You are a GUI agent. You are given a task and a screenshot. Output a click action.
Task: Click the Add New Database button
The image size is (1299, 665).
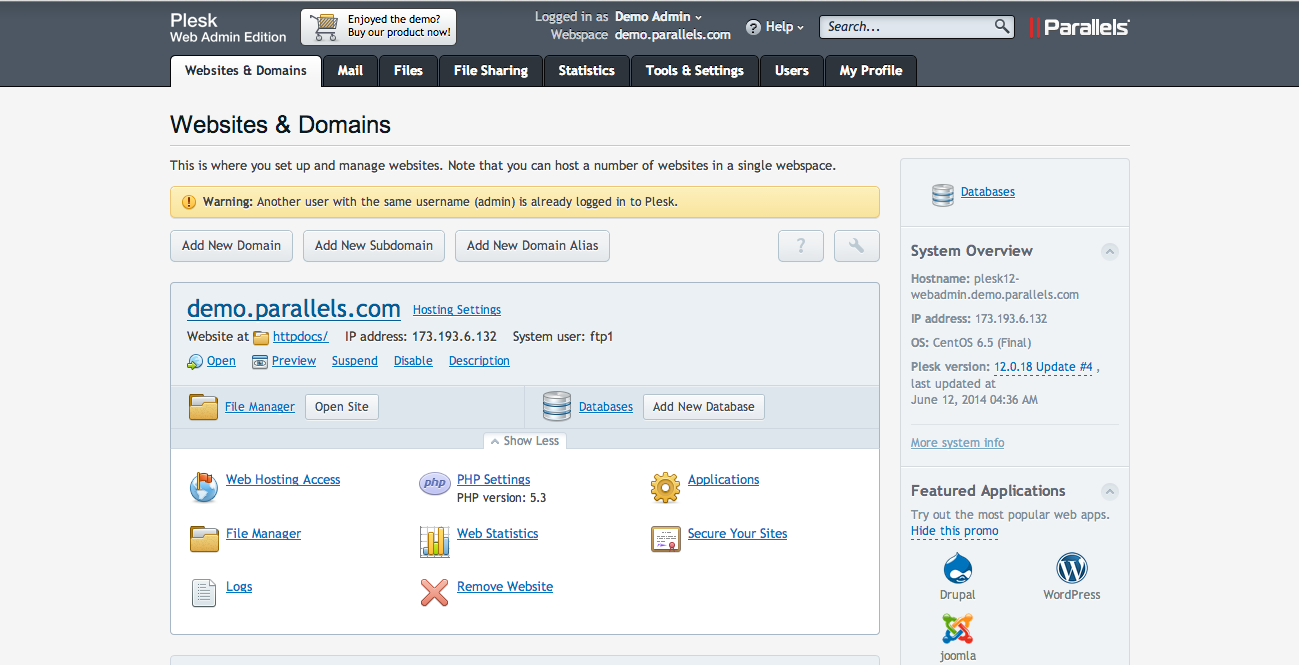pos(704,407)
